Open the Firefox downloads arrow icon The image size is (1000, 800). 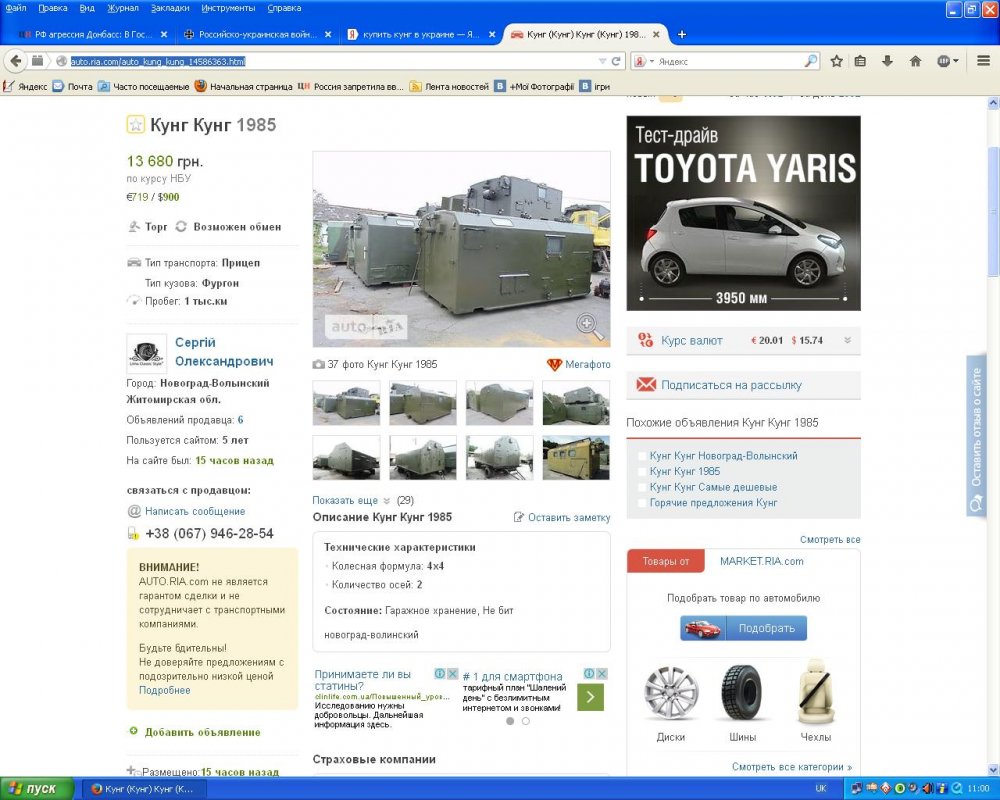pyautogui.click(x=887, y=61)
